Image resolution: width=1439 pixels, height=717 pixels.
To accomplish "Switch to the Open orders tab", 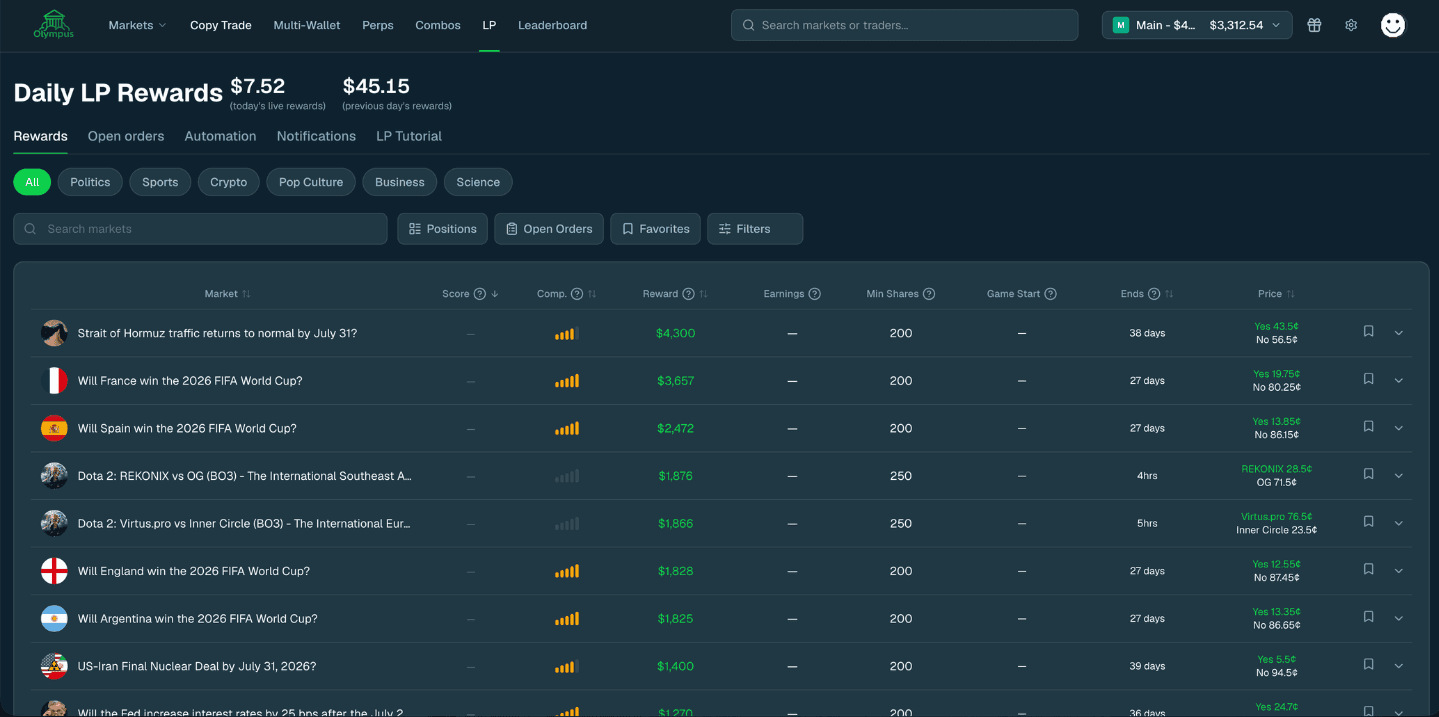I will tap(126, 136).
